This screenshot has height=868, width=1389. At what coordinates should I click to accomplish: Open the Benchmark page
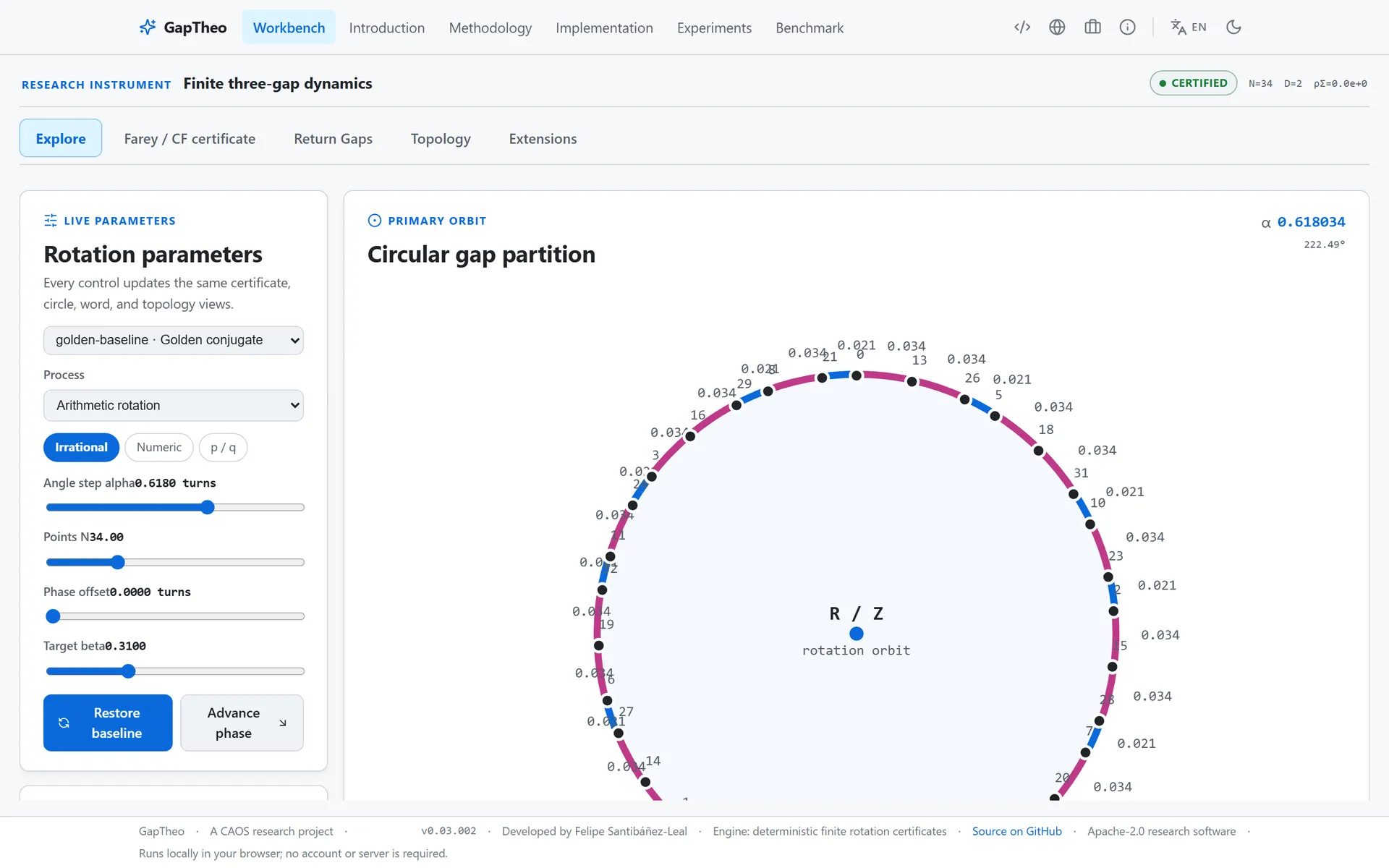point(810,27)
